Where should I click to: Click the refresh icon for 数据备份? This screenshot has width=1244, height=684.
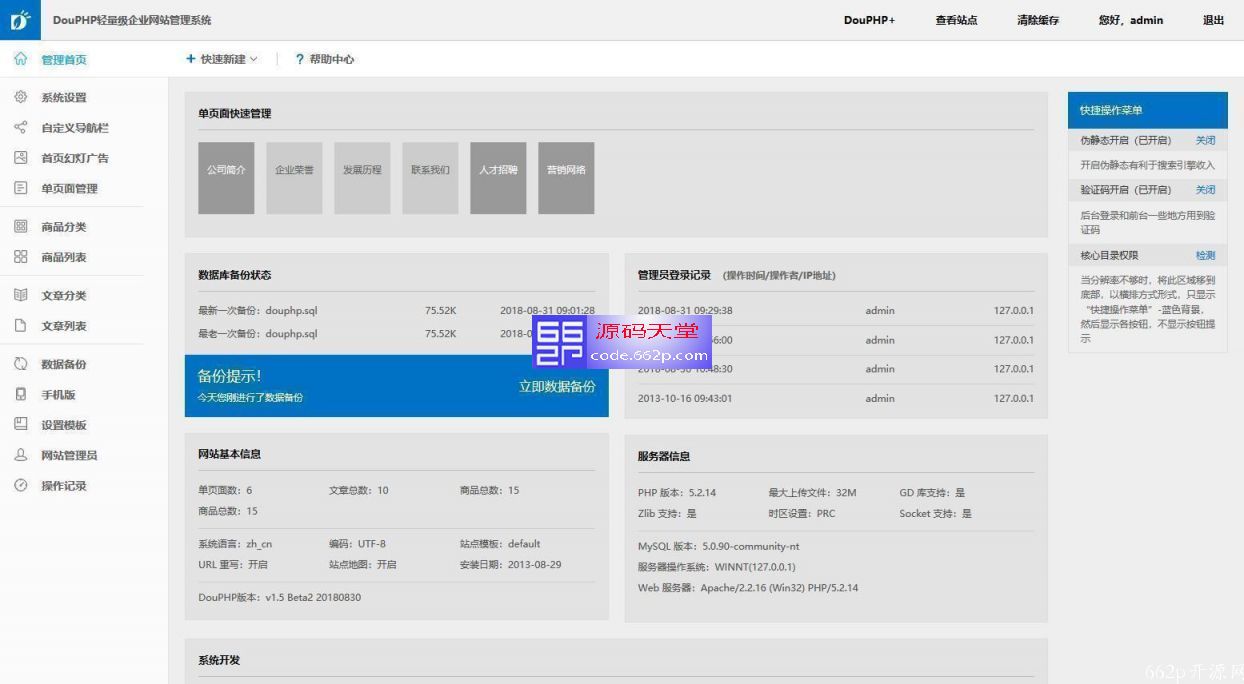(x=20, y=364)
